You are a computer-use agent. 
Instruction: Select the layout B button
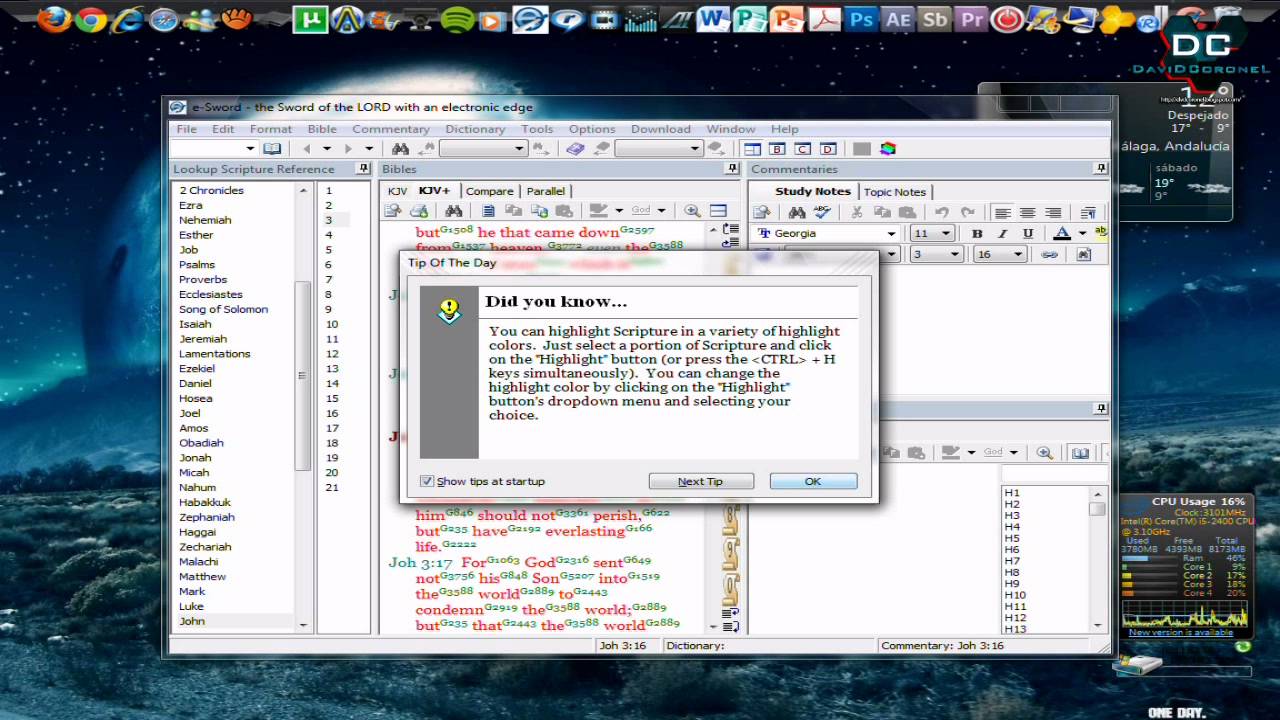[777, 149]
